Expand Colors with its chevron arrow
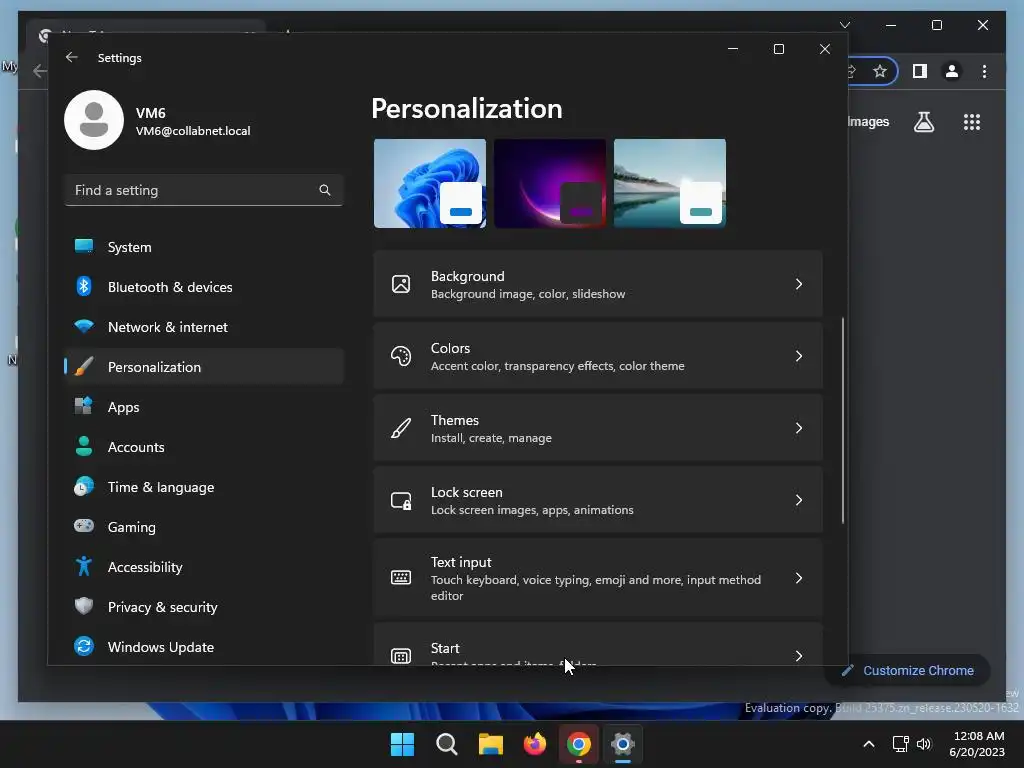Image resolution: width=1024 pixels, height=768 pixels. click(799, 356)
